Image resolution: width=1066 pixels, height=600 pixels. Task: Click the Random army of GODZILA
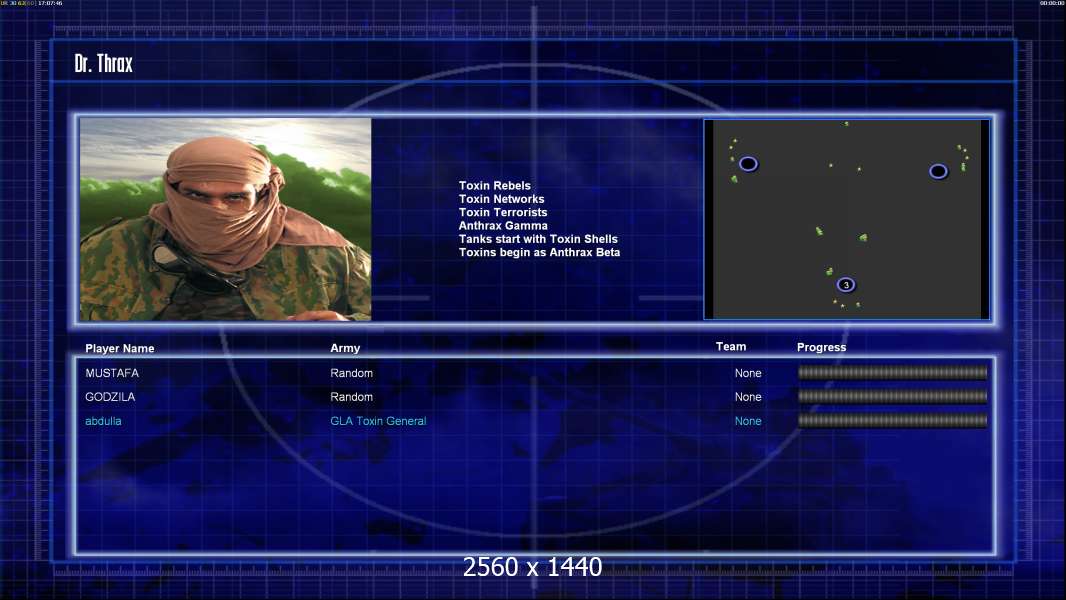[351, 397]
